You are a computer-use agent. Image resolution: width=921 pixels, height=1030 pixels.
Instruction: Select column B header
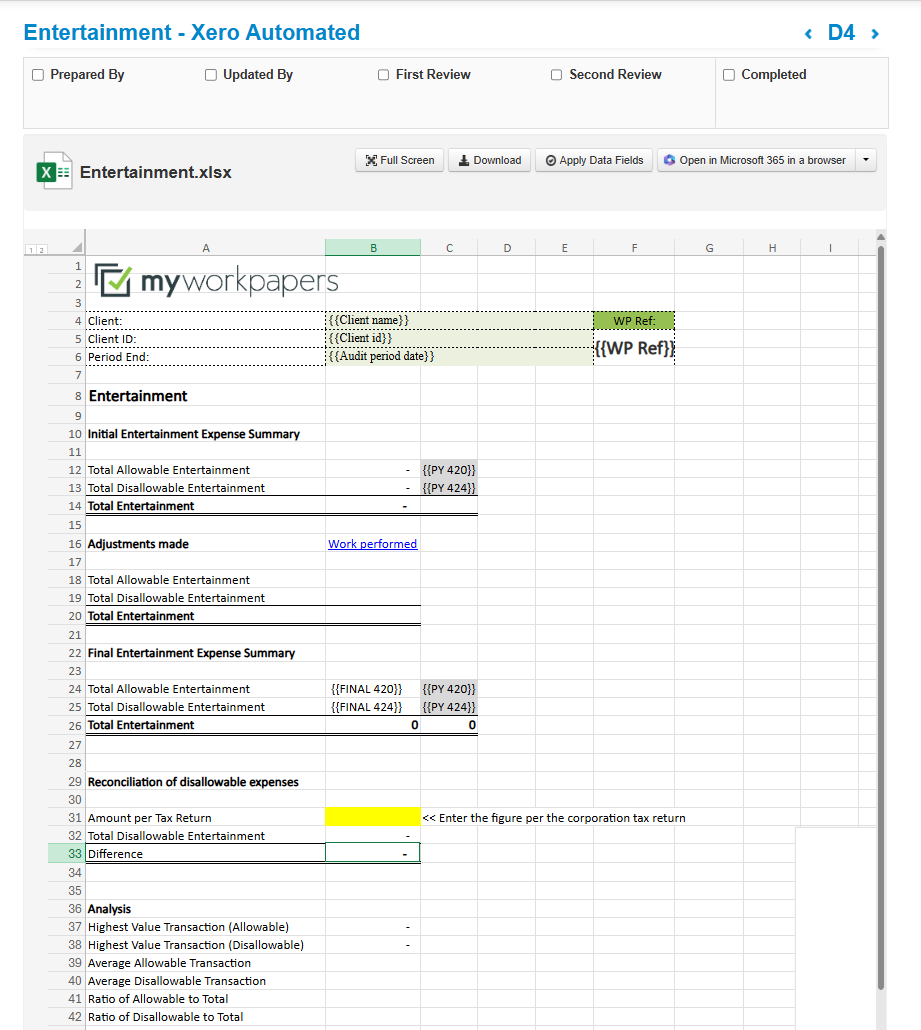373,248
